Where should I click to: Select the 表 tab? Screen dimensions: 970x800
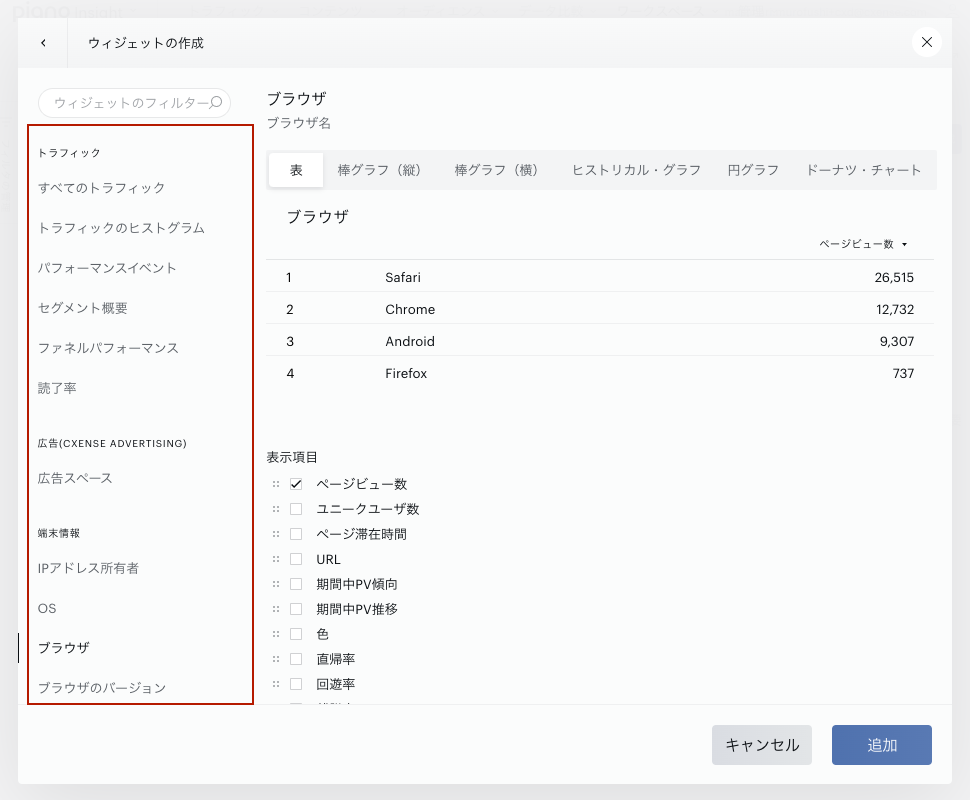[296, 170]
